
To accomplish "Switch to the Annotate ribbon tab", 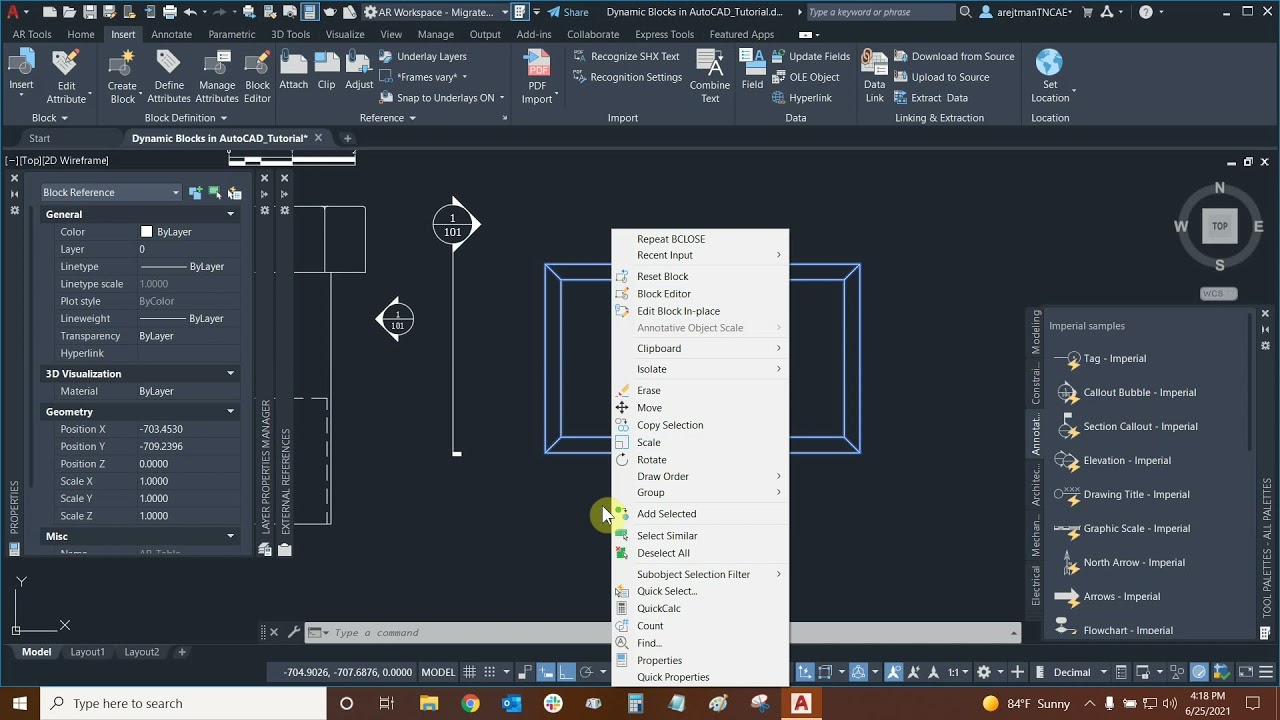I will (x=171, y=34).
